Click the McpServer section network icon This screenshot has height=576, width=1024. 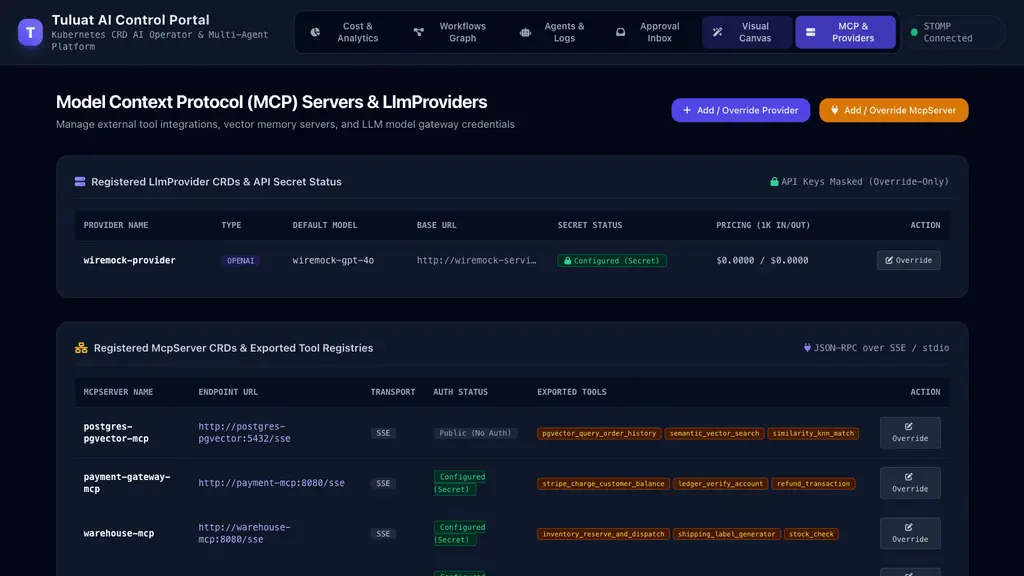pyautogui.click(x=81, y=348)
